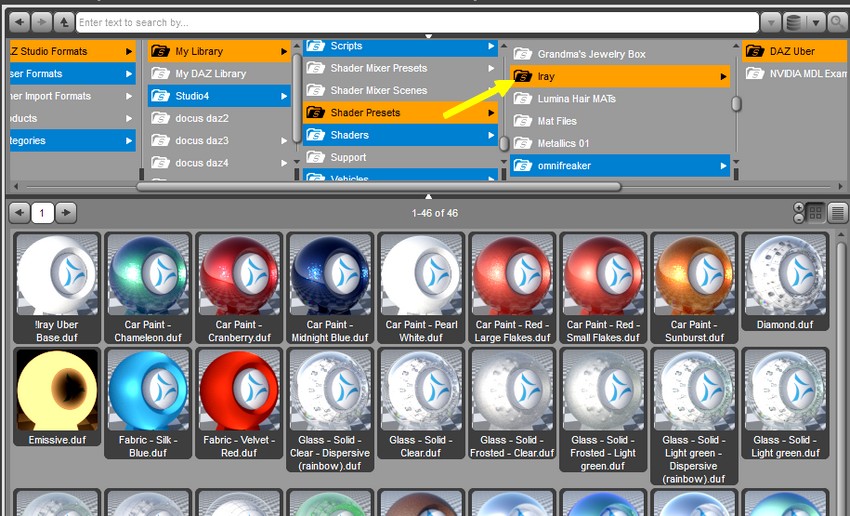The width and height of the screenshot is (850, 516).
Task: Open Shaders folder
Action: 400,134
